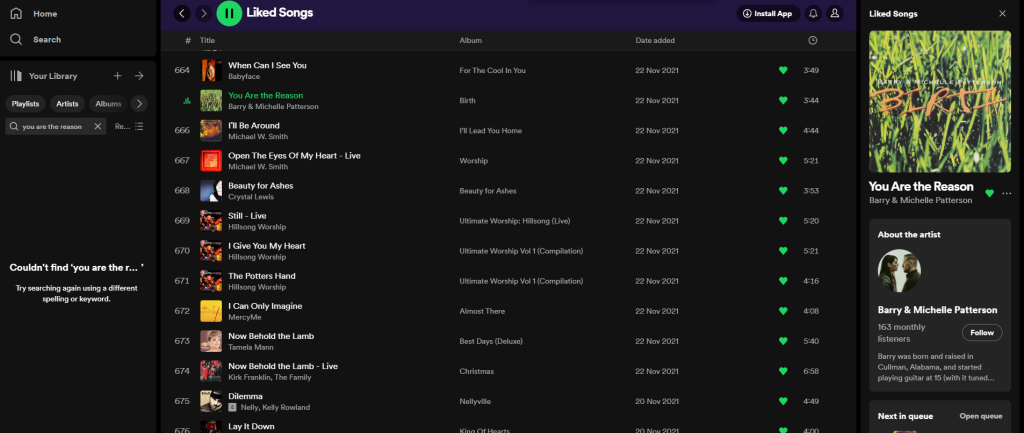Open more options for You Are the Reason
1024x433 pixels.
[1006, 193]
